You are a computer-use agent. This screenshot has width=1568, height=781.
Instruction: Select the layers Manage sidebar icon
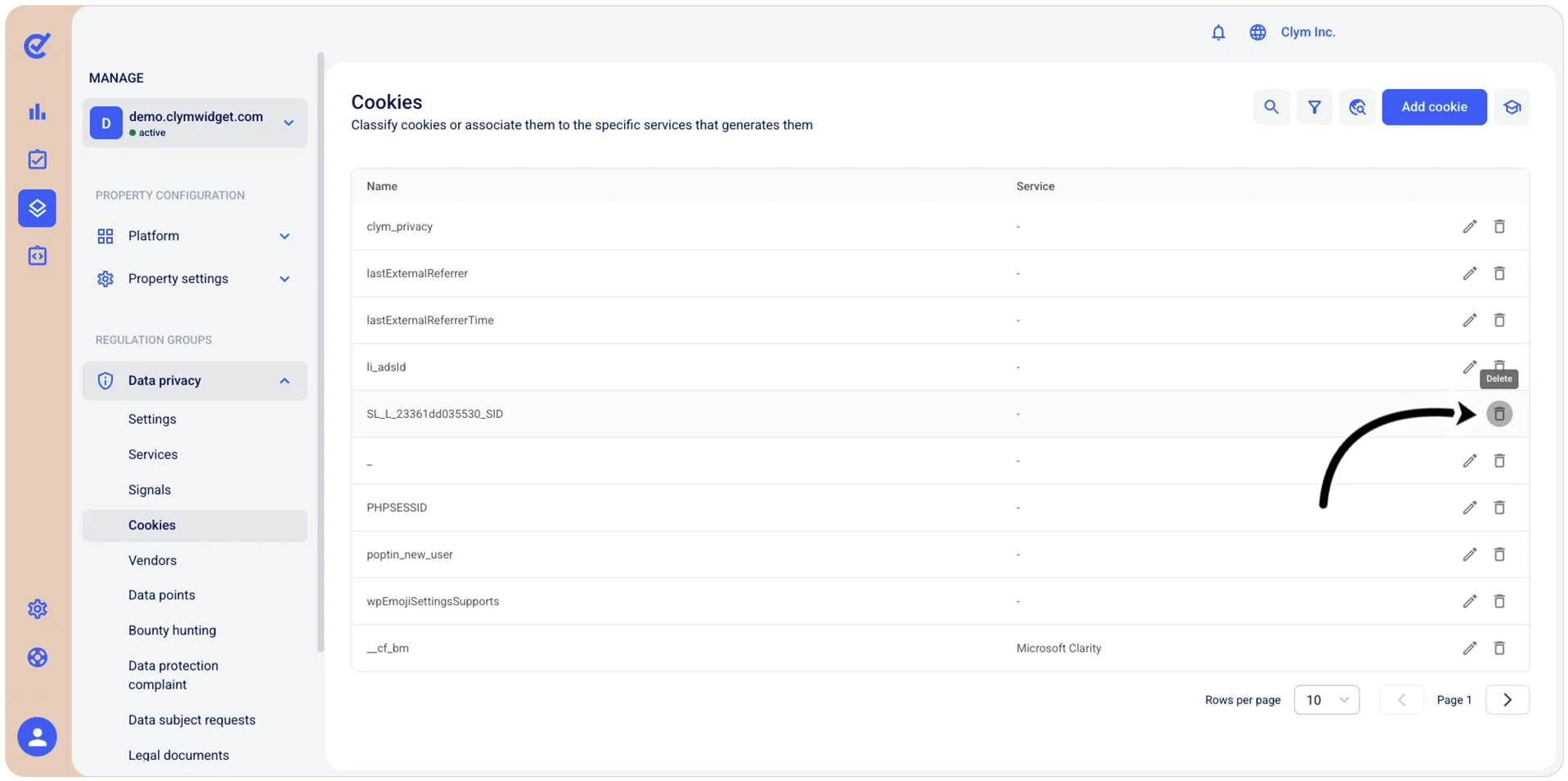point(37,208)
